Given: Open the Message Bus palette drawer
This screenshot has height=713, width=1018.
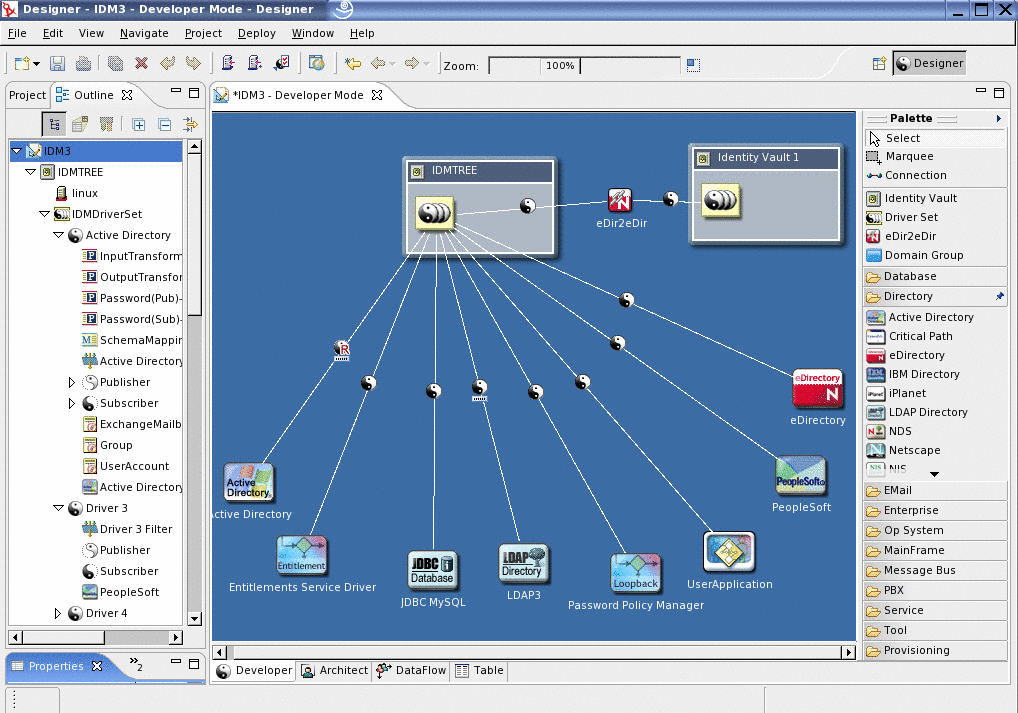Looking at the screenshot, I should click(x=935, y=570).
